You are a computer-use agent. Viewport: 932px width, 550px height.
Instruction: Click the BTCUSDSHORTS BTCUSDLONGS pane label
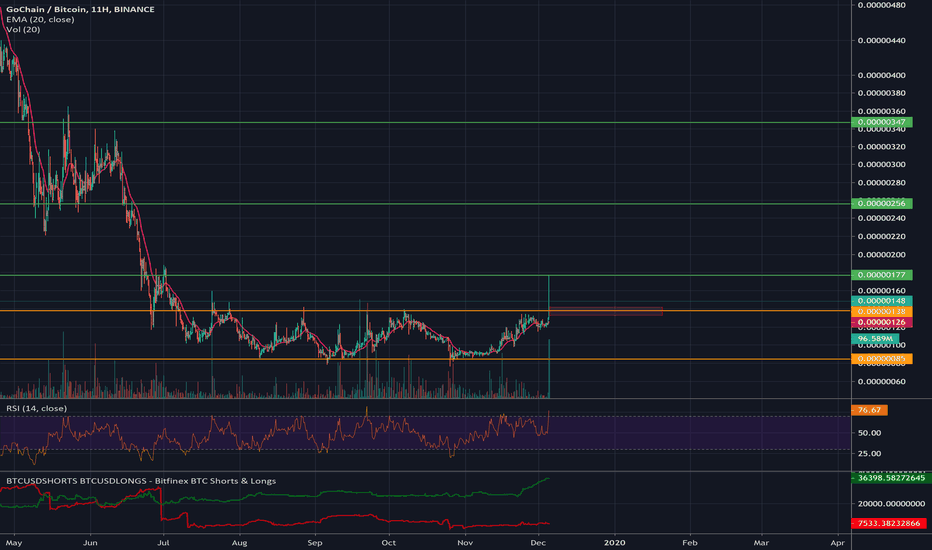click(141, 480)
